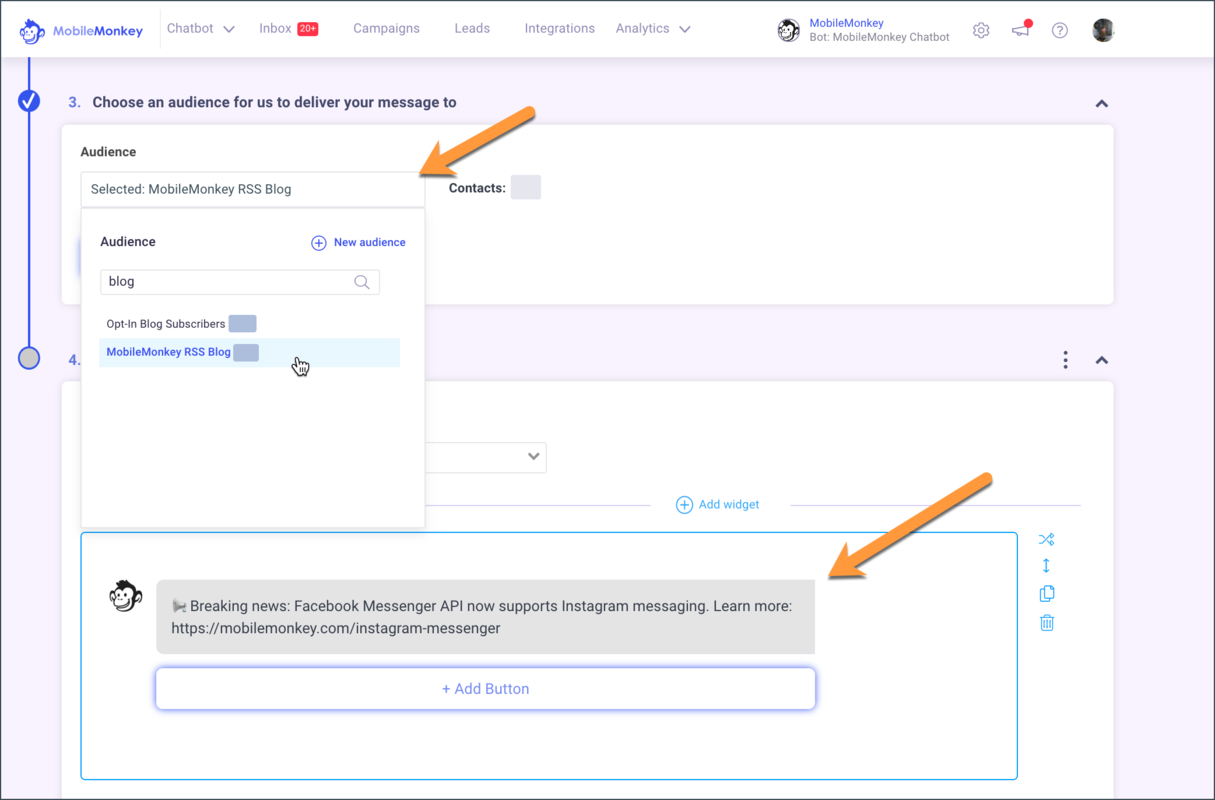Screen dimensions: 1215x800
Task: Click the resize arrows icon on the widget
Action: (x=1047, y=566)
